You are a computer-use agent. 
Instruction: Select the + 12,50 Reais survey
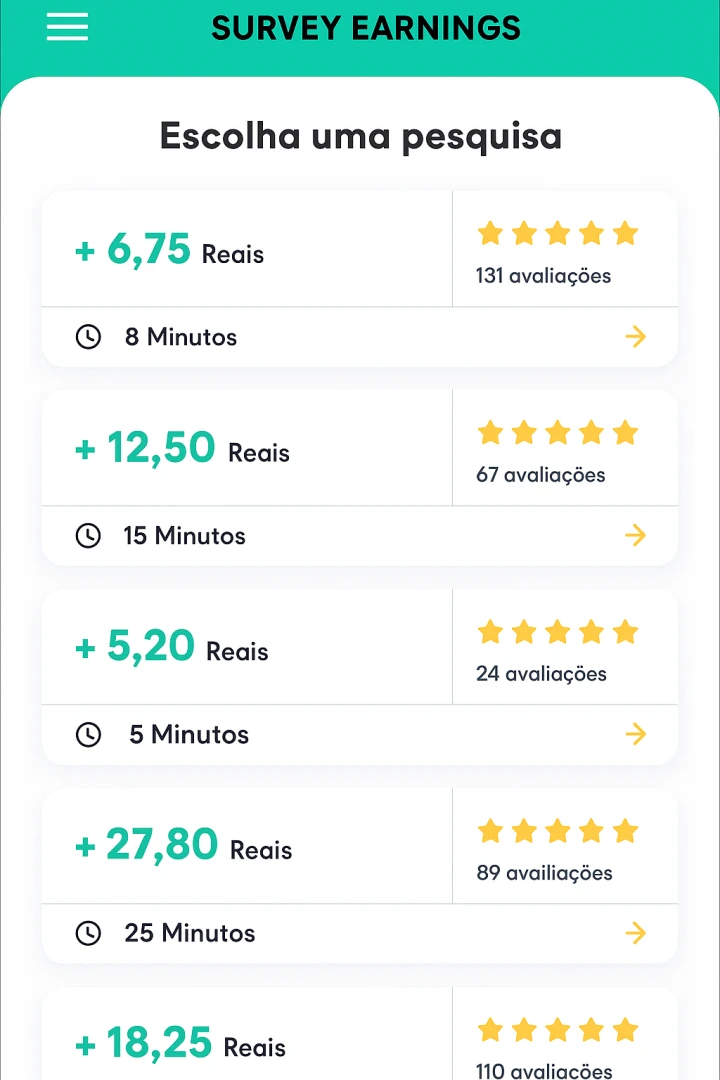(x=182, y=449)
